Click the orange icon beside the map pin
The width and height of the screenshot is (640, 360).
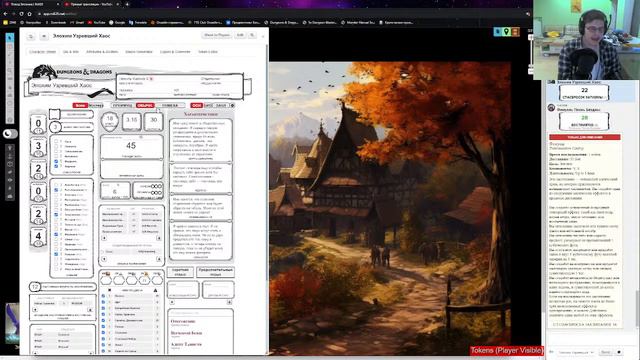[516, 31]
